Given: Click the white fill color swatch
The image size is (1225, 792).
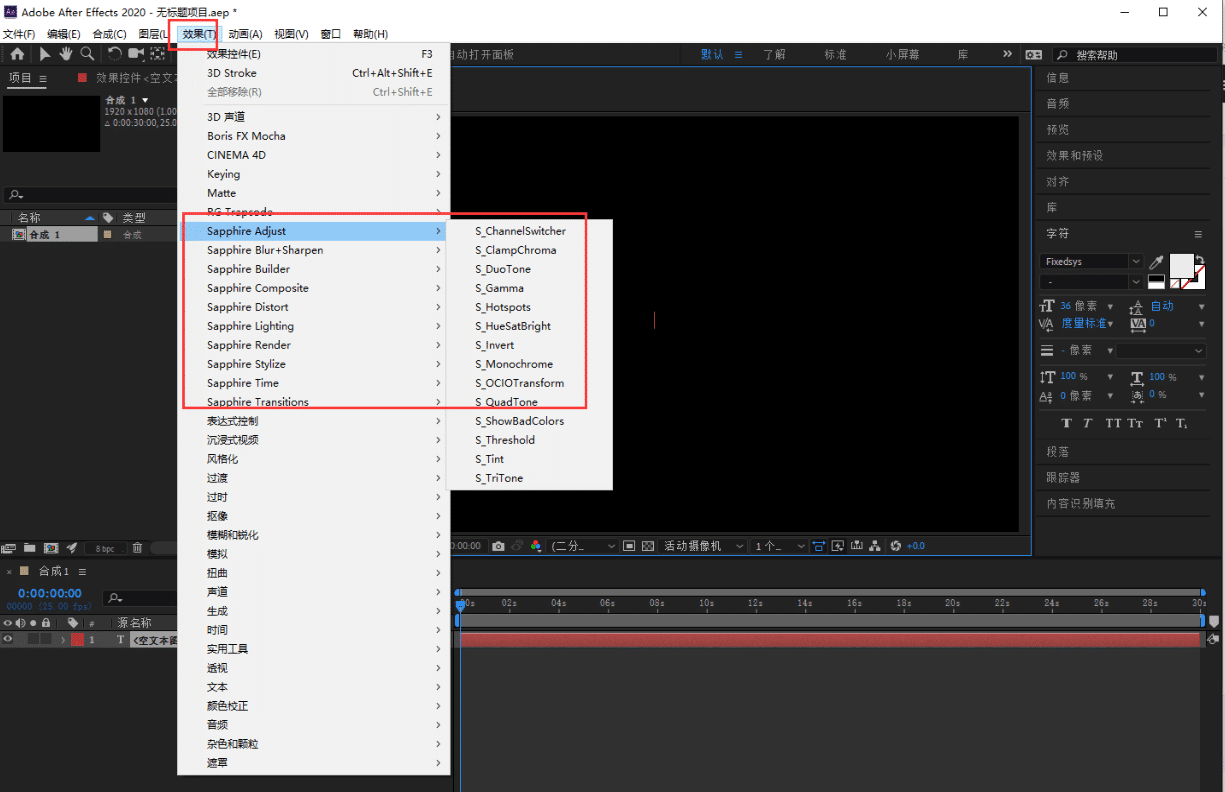Looking at the screenshot, I should (x=1181, y=264).
